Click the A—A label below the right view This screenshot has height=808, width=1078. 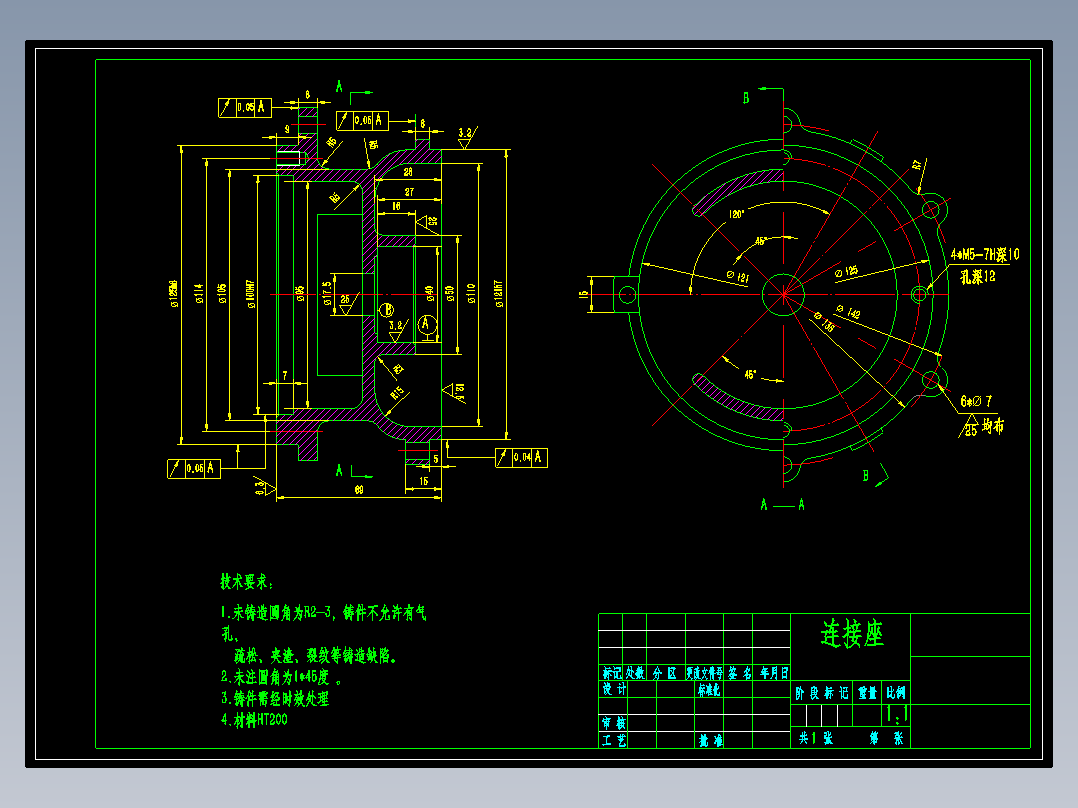point(782,505)
